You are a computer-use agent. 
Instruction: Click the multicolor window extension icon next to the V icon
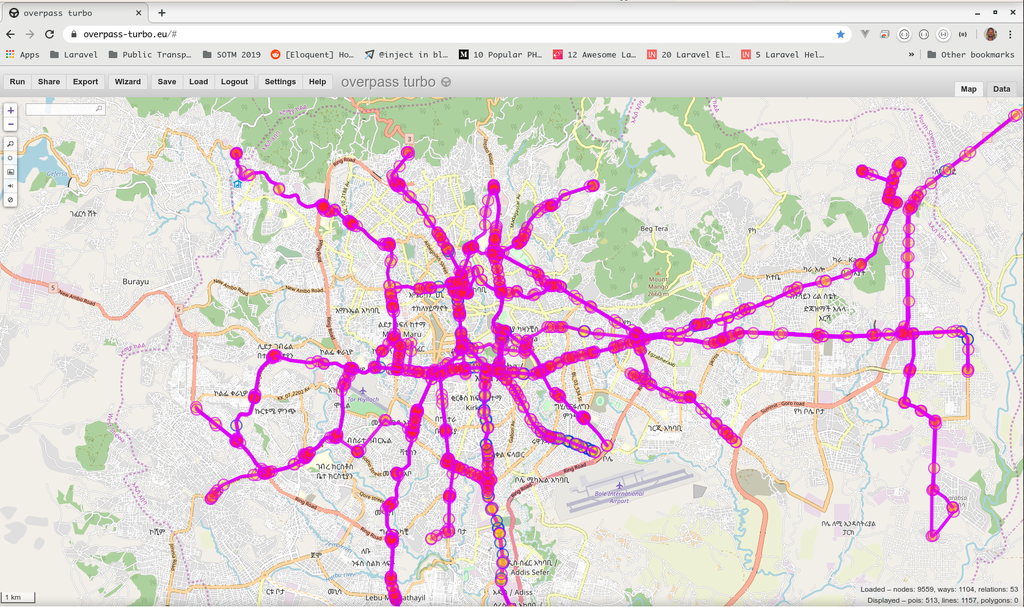click(884, 34)
